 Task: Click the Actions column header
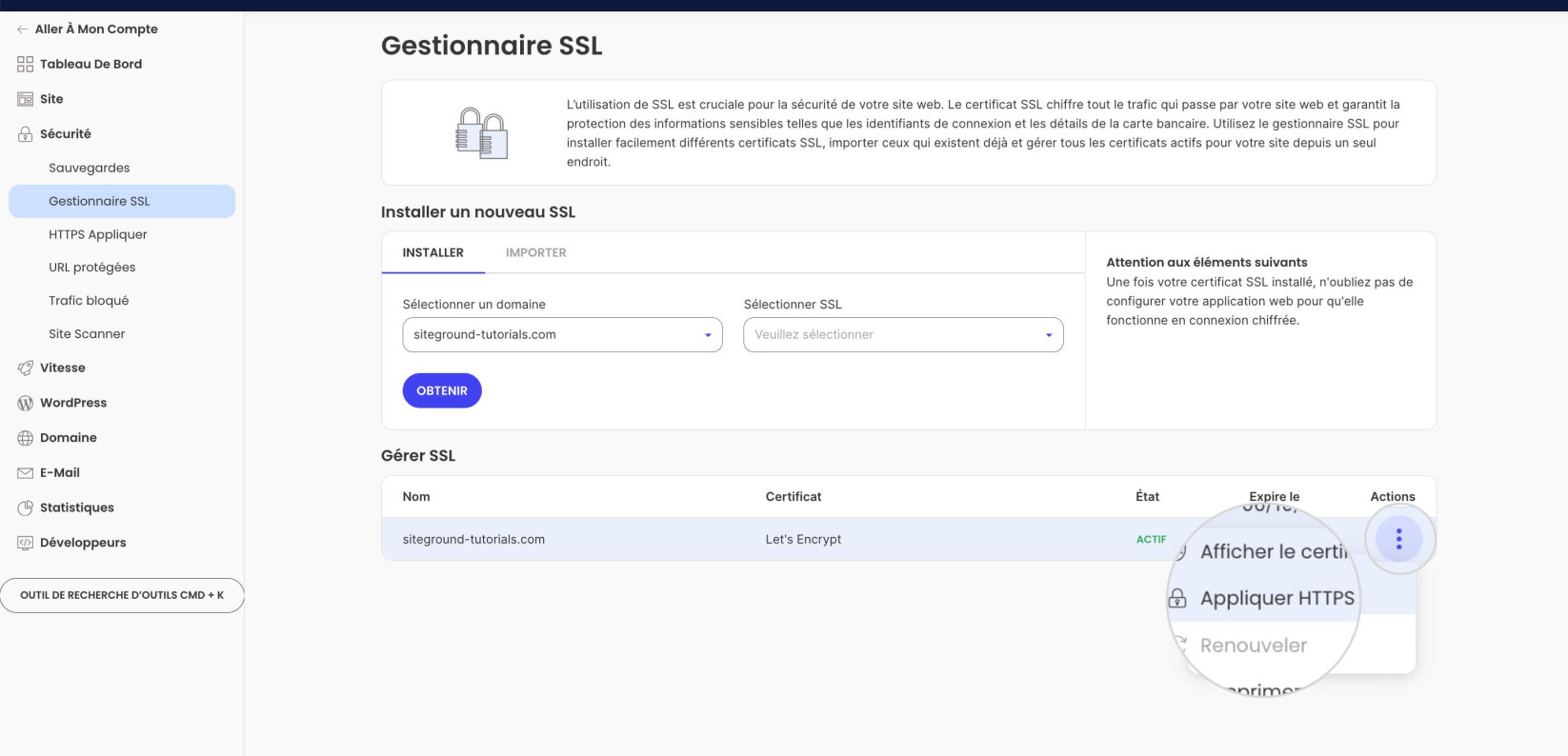click(1393, 497)
